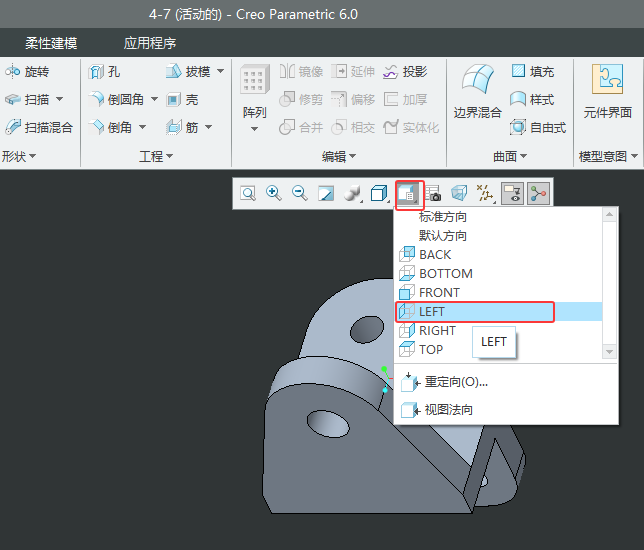Select the Sweep (扫描) tool
This screenshot has width=644, height=550.
point(27,99)
